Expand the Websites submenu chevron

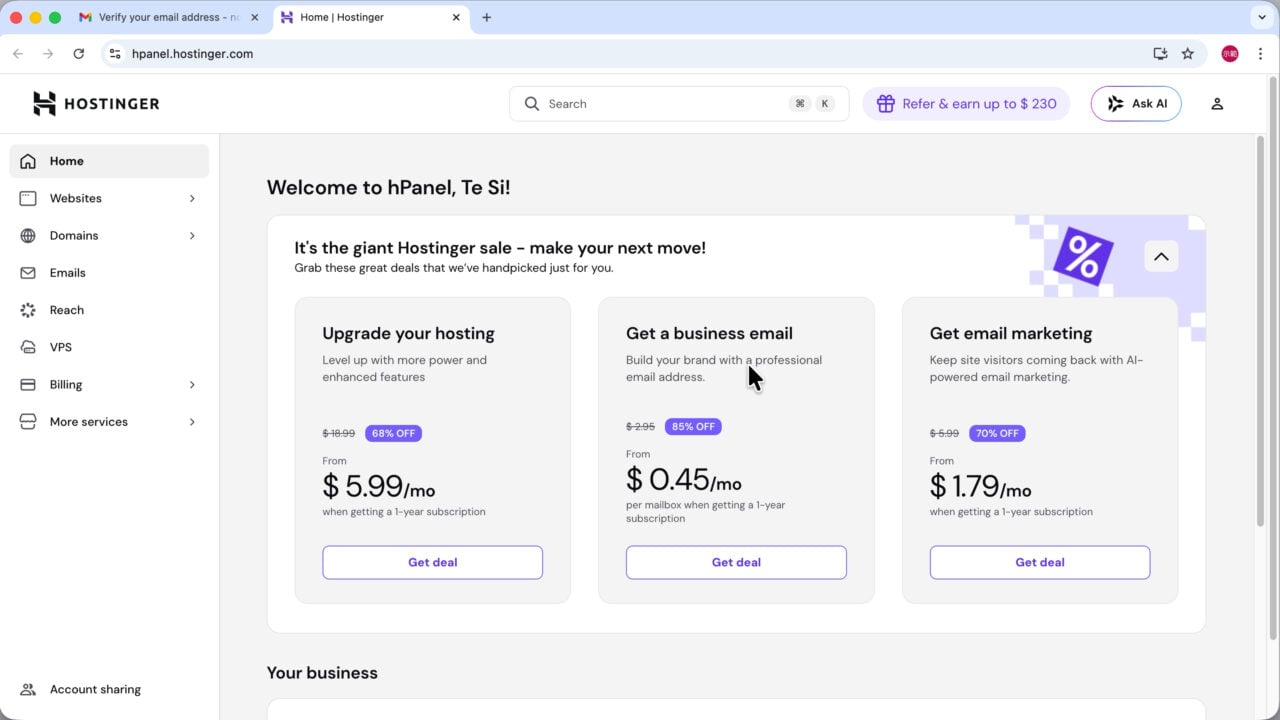[x=192, y=198]
